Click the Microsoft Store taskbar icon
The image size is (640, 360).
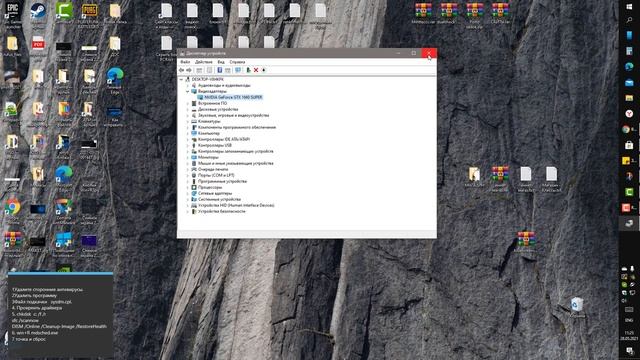[629, 145]
